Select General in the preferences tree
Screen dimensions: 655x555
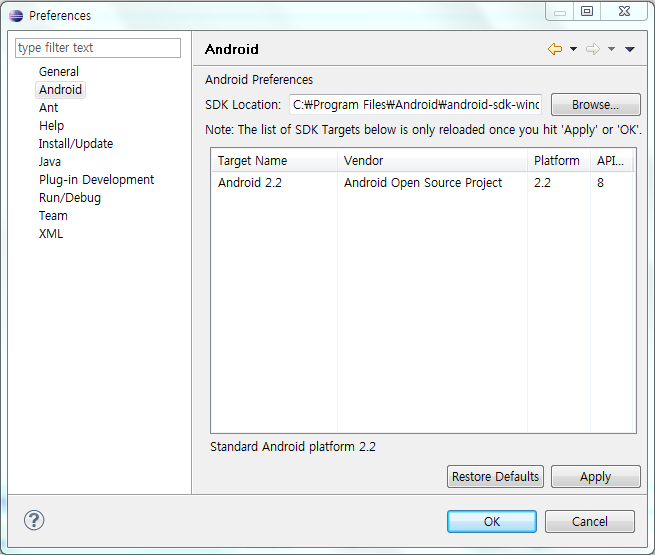pos(59,71)
